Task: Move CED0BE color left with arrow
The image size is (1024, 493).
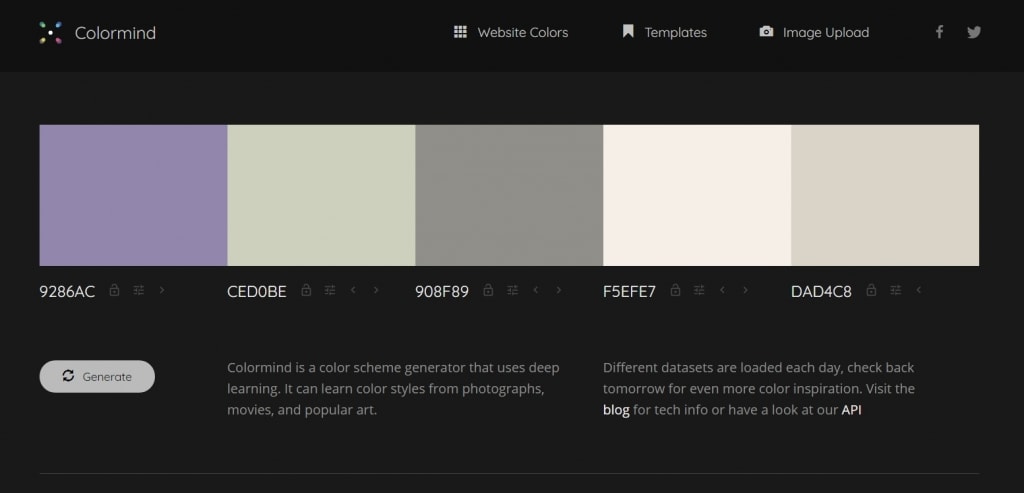Action: click(353, 290)
